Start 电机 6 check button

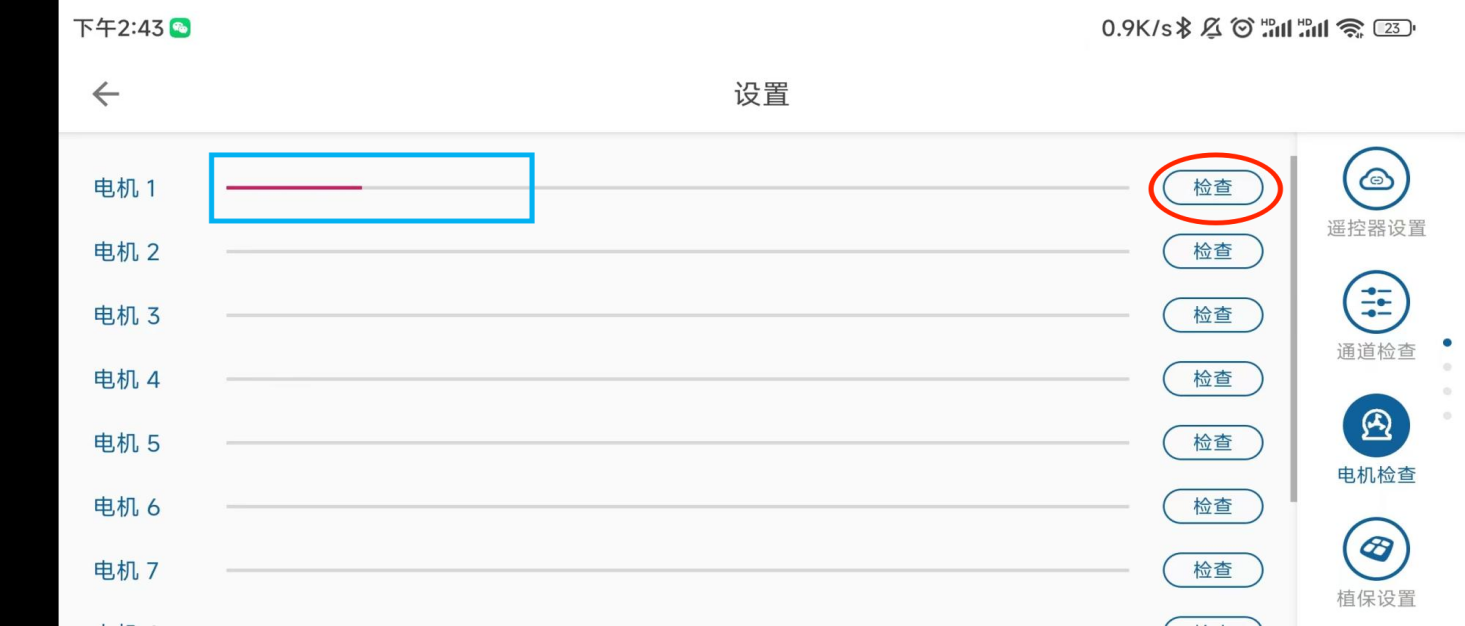pos(1212,507)
